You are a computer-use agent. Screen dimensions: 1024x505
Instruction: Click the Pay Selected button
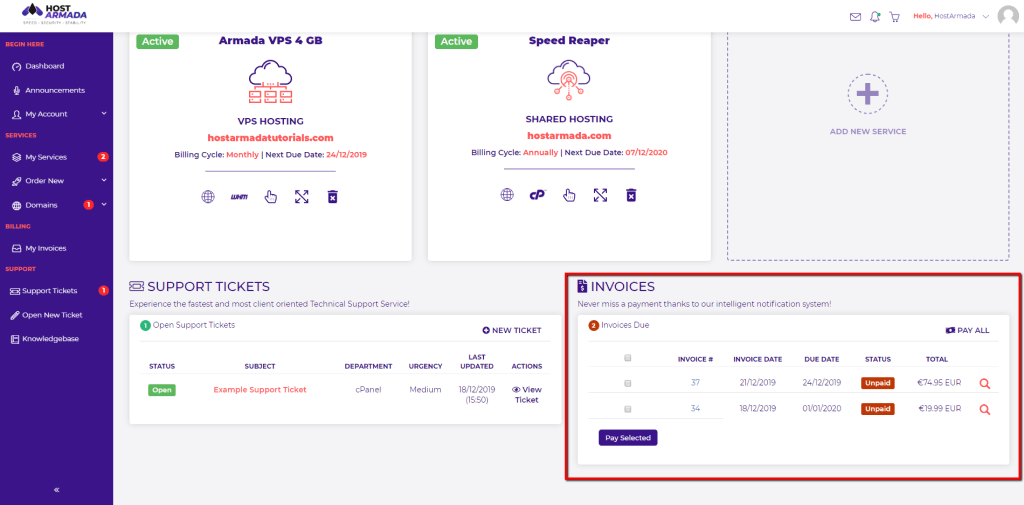tap(628, 438)
